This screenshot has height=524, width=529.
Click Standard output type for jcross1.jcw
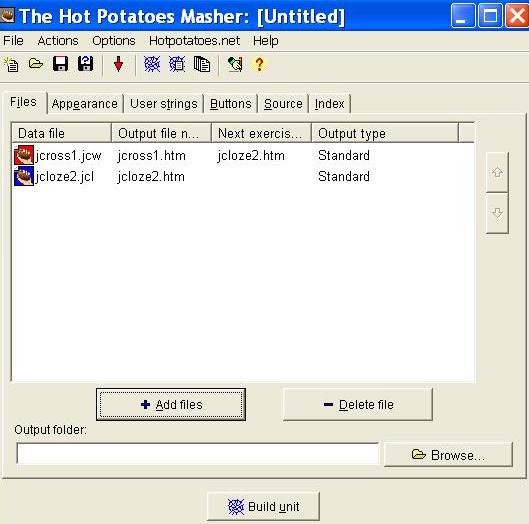(344, 156)
